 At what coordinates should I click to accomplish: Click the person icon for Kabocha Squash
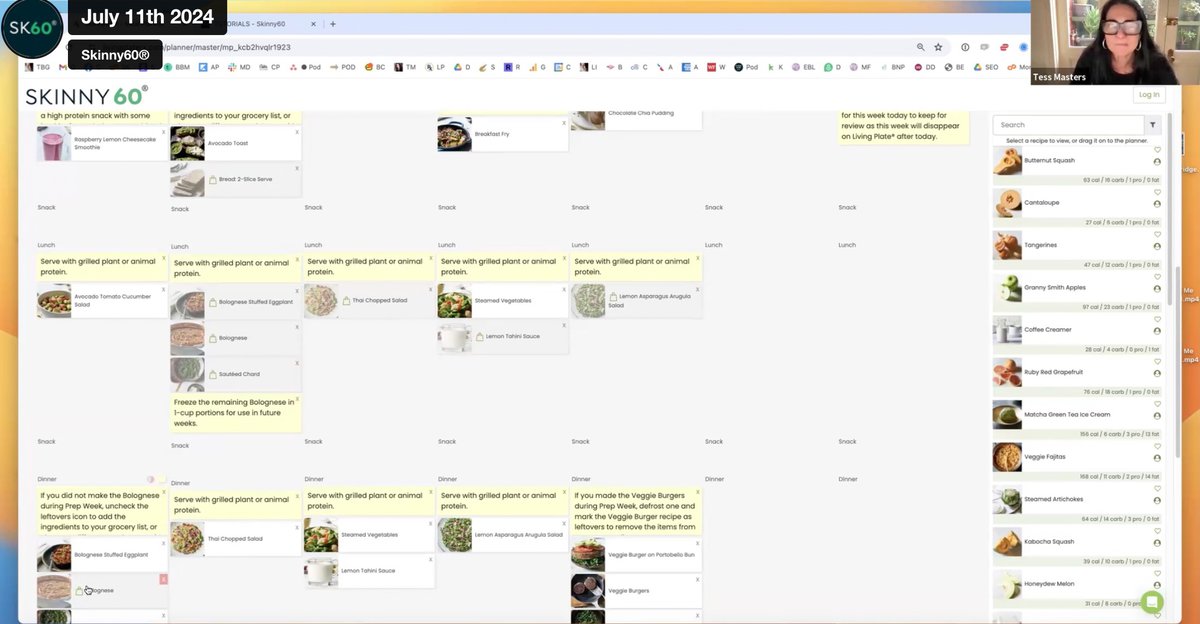[x=1157, y=543]
